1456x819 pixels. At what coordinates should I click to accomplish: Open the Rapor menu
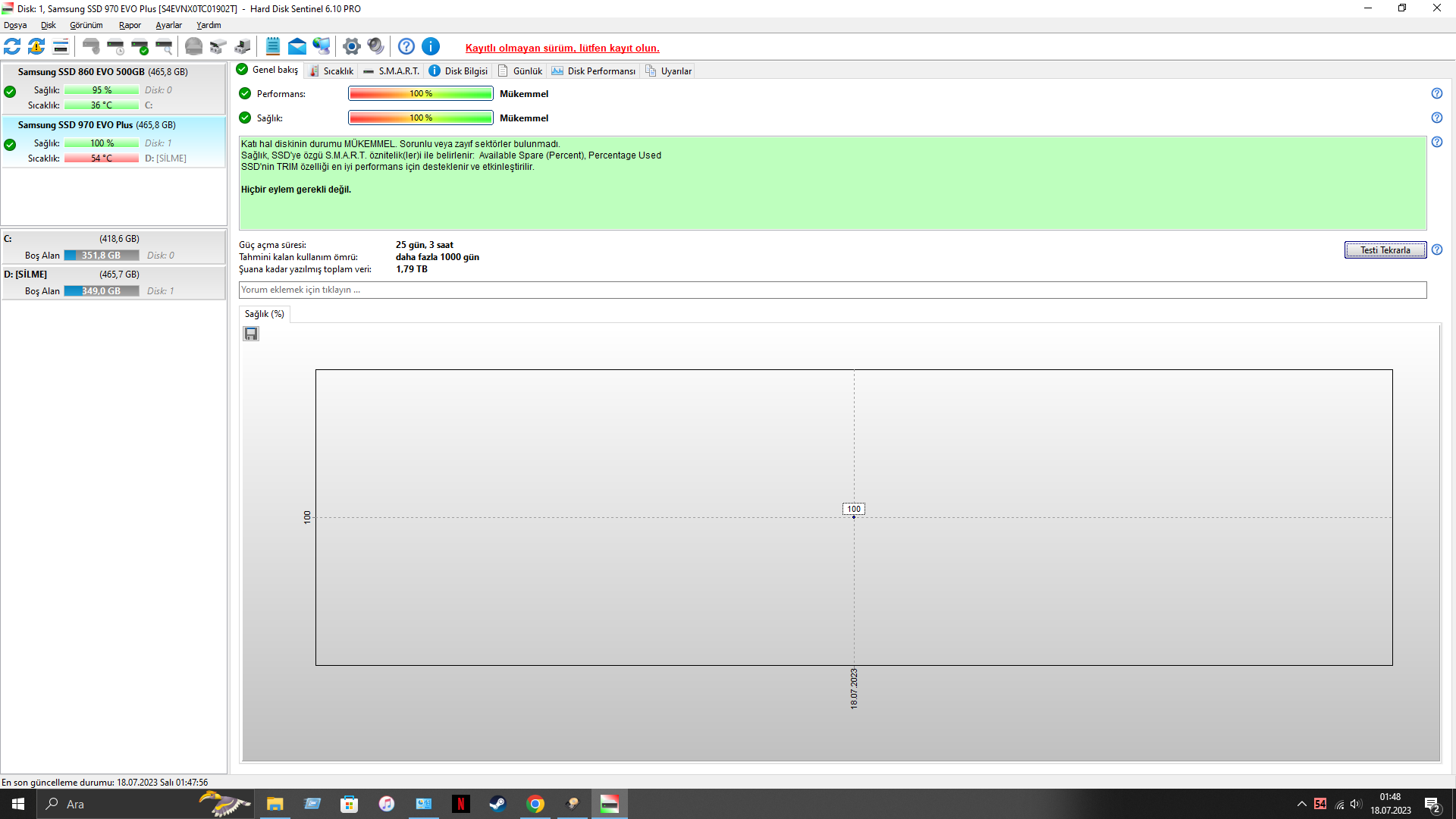tap(130, 25)
